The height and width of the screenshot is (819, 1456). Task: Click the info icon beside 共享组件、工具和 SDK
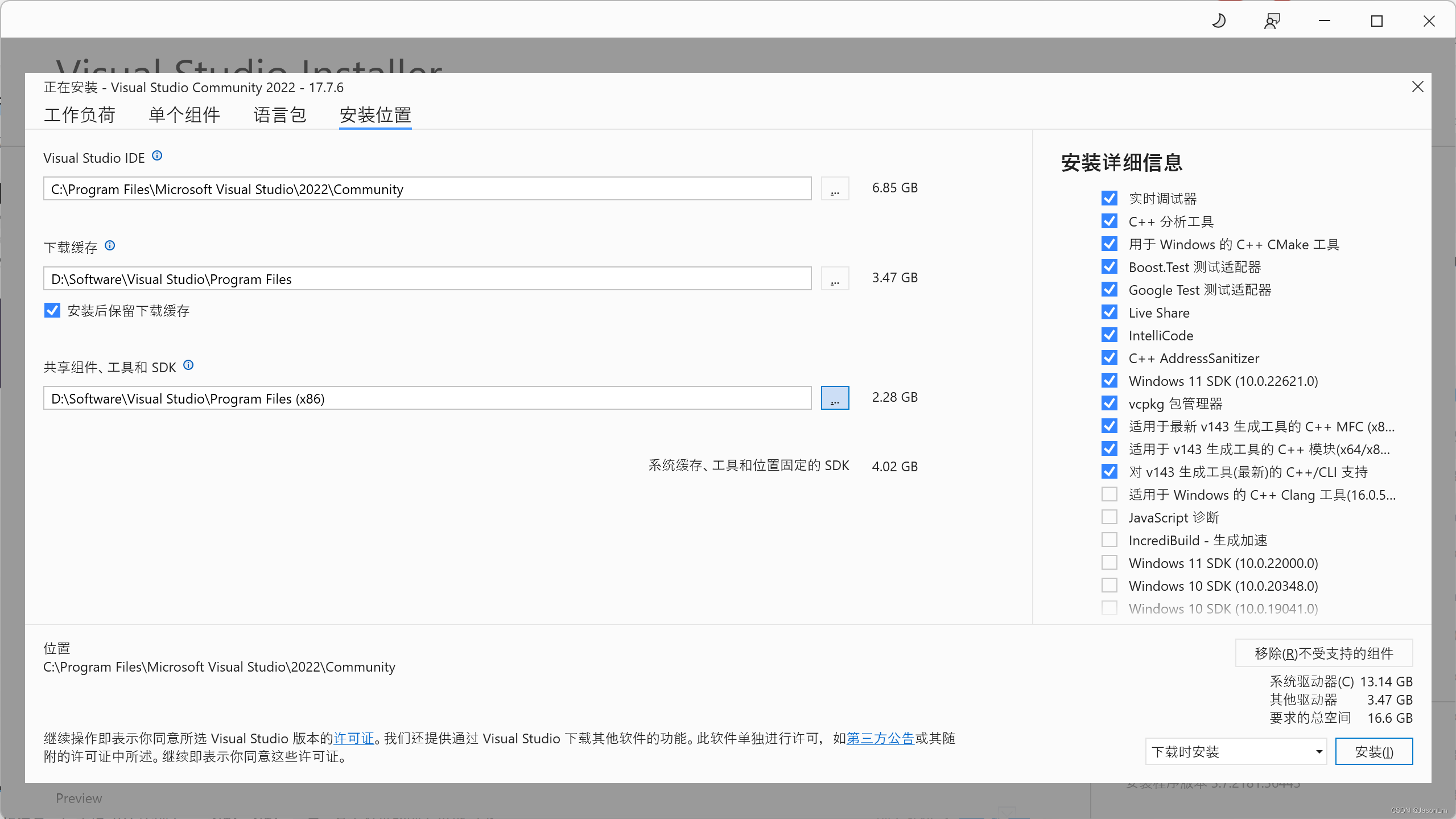[188, 365]
